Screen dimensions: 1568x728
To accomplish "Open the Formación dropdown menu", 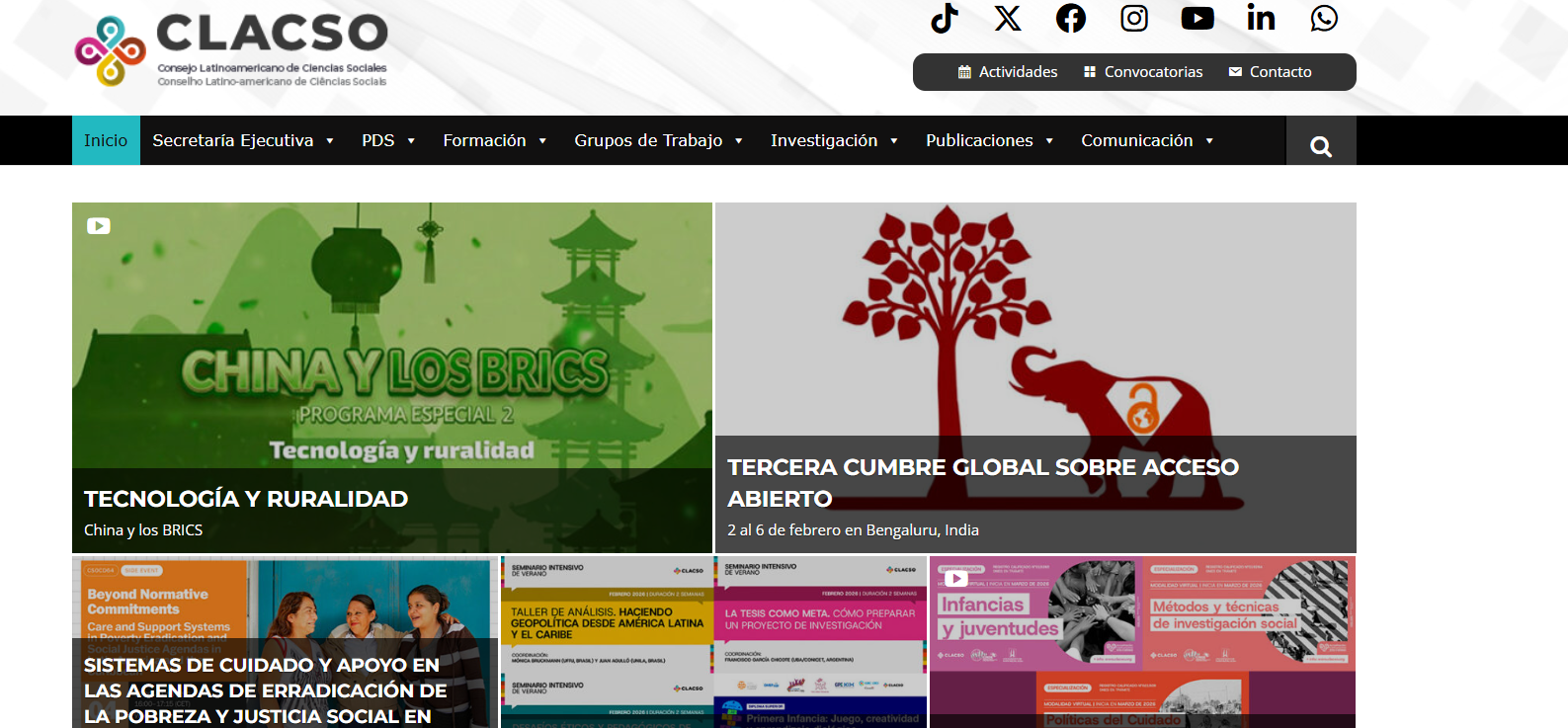I will coord(495,140).
